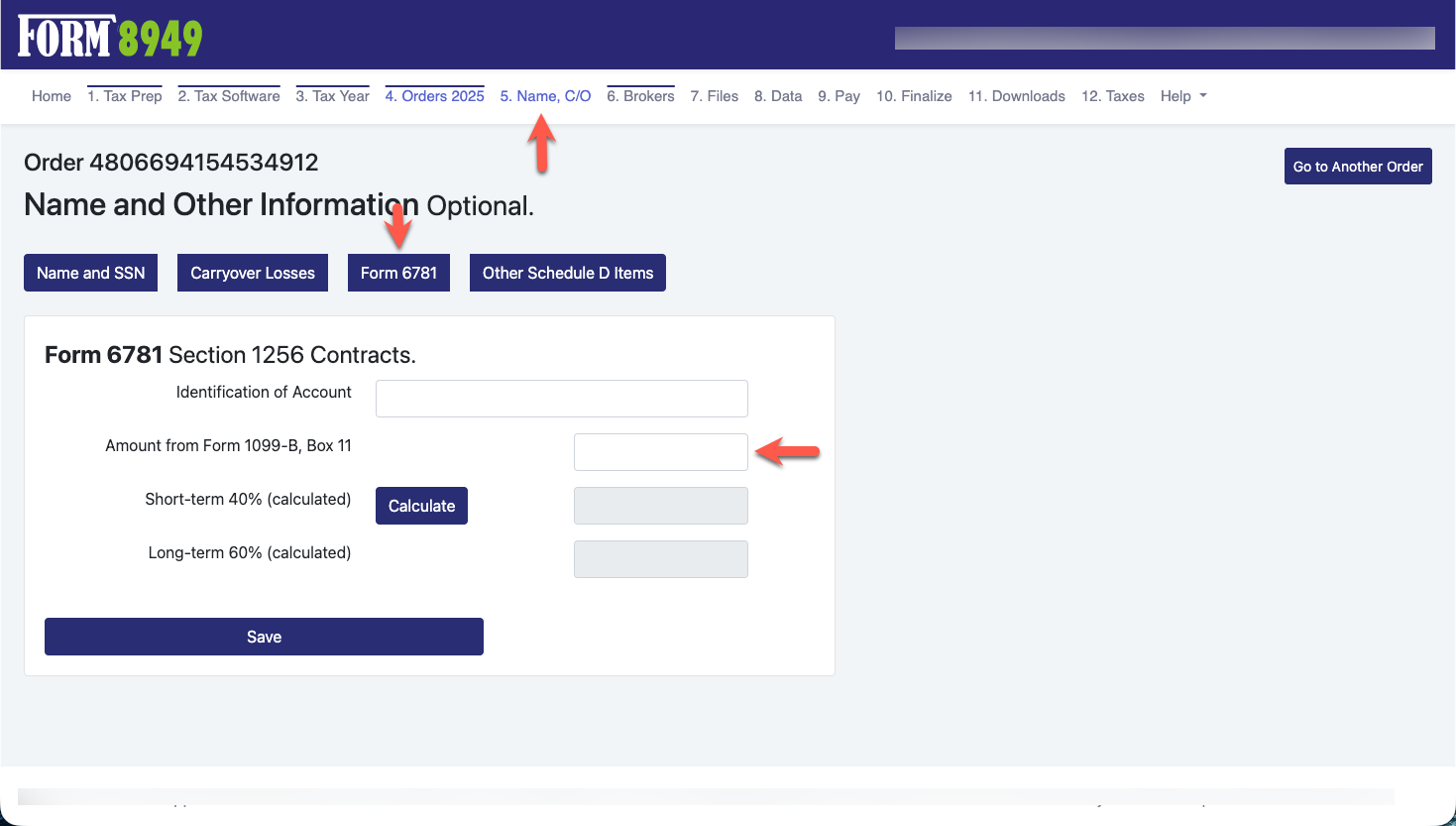Open the Help dropdown menu
1456x826 pixels.
point(1182,96)
